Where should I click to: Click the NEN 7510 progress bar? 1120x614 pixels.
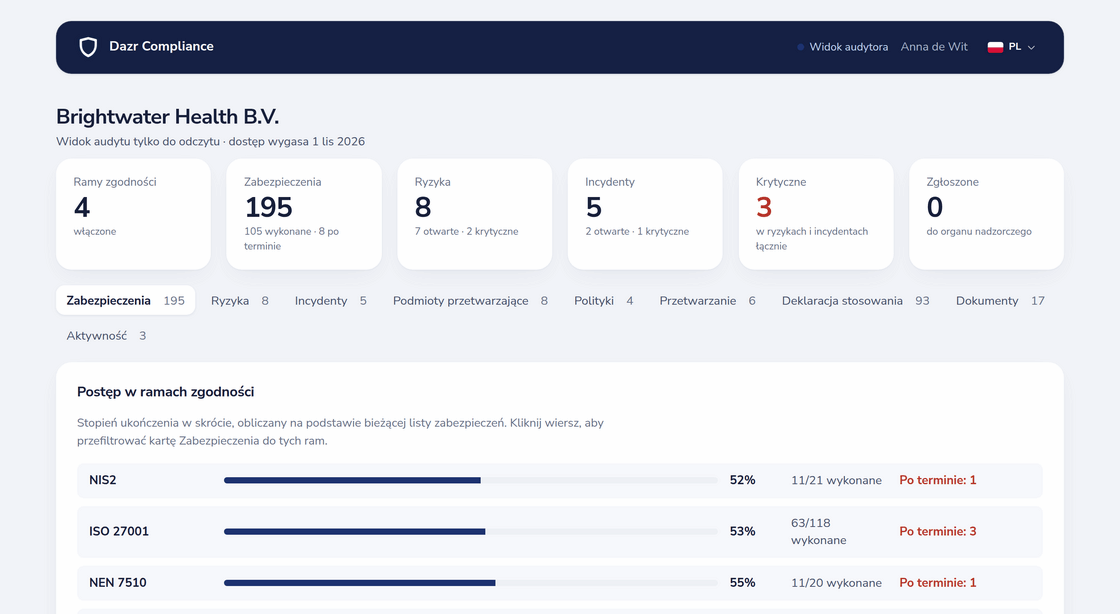point(471,583)
